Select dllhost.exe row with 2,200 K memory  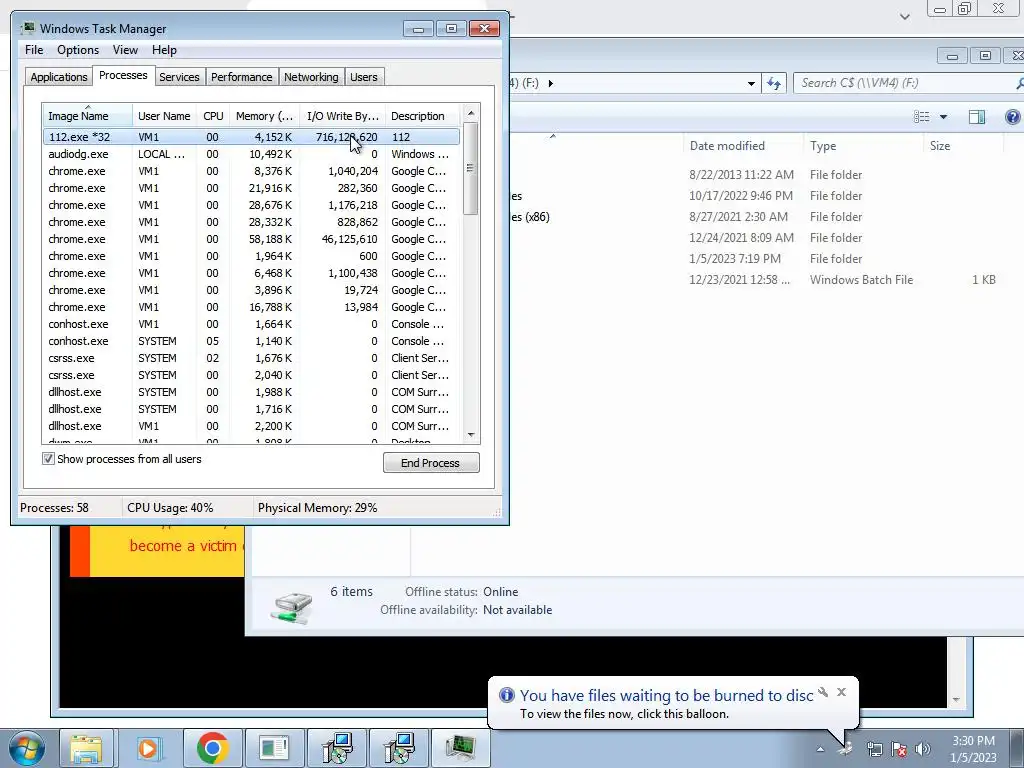(x=251, y=426)
